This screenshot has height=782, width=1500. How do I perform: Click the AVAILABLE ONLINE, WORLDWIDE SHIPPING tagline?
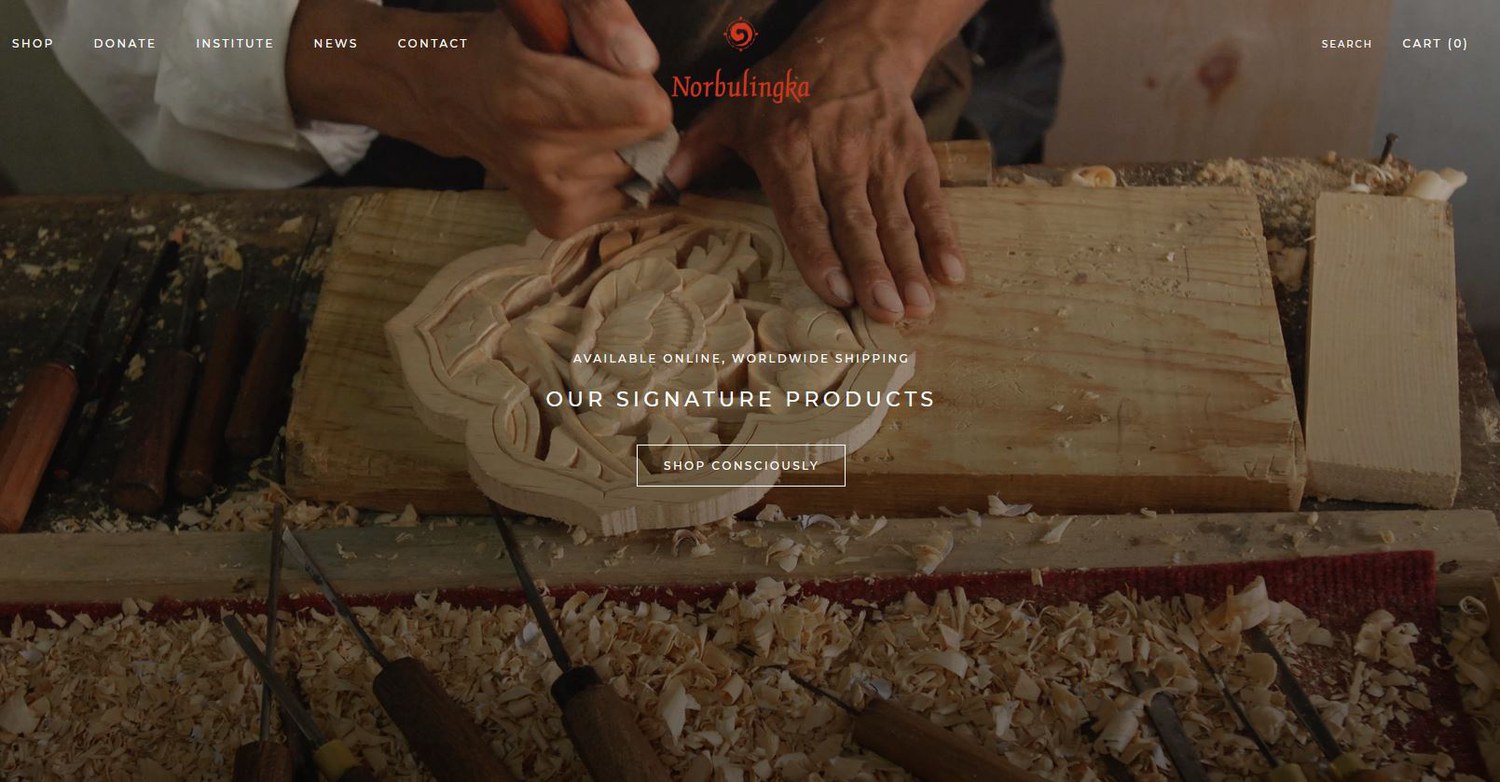point(741,358)
